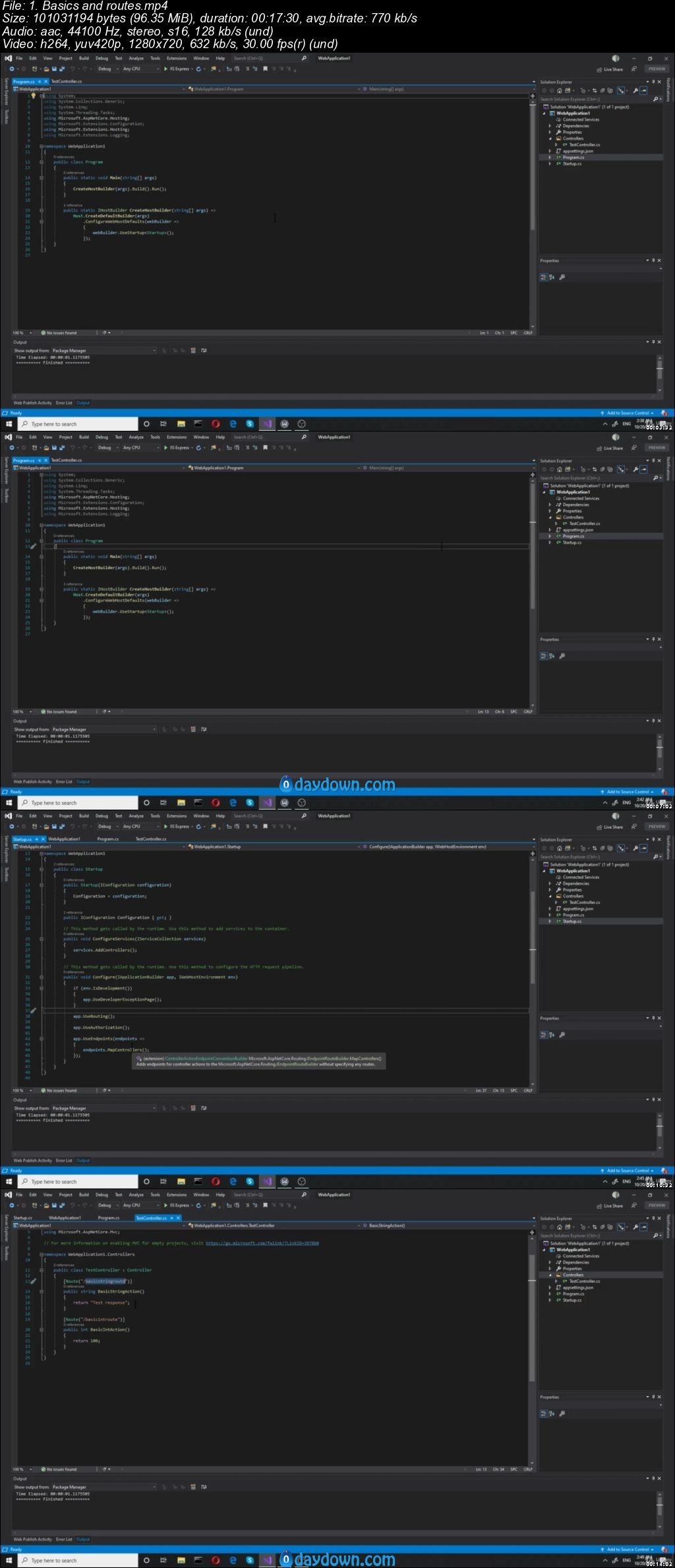The image size is (675, 1568).
Task: Select highlighted Startup.cs file in Solution Explorer
Action: [x=572, y=921]
